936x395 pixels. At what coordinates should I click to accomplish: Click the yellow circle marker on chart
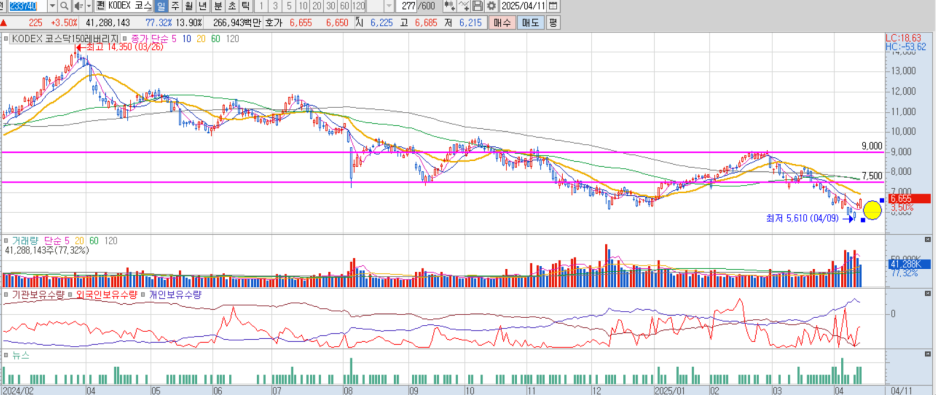point(872,210)
